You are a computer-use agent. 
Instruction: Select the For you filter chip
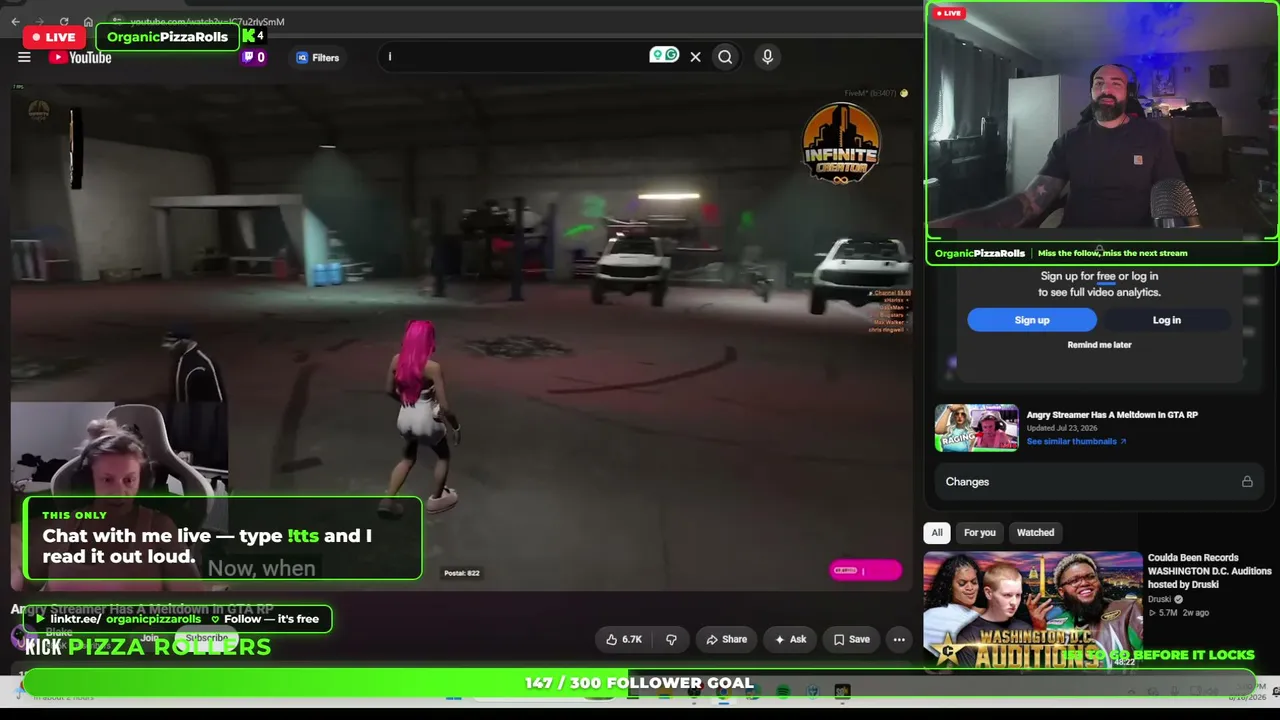coord(980,533)
